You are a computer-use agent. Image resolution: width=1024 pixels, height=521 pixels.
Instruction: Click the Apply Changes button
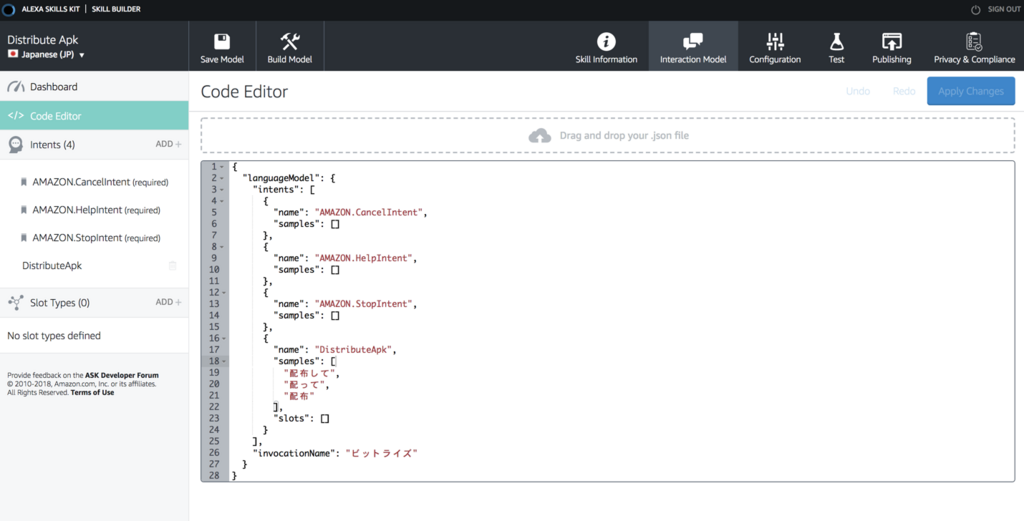(x=970, y=91)
